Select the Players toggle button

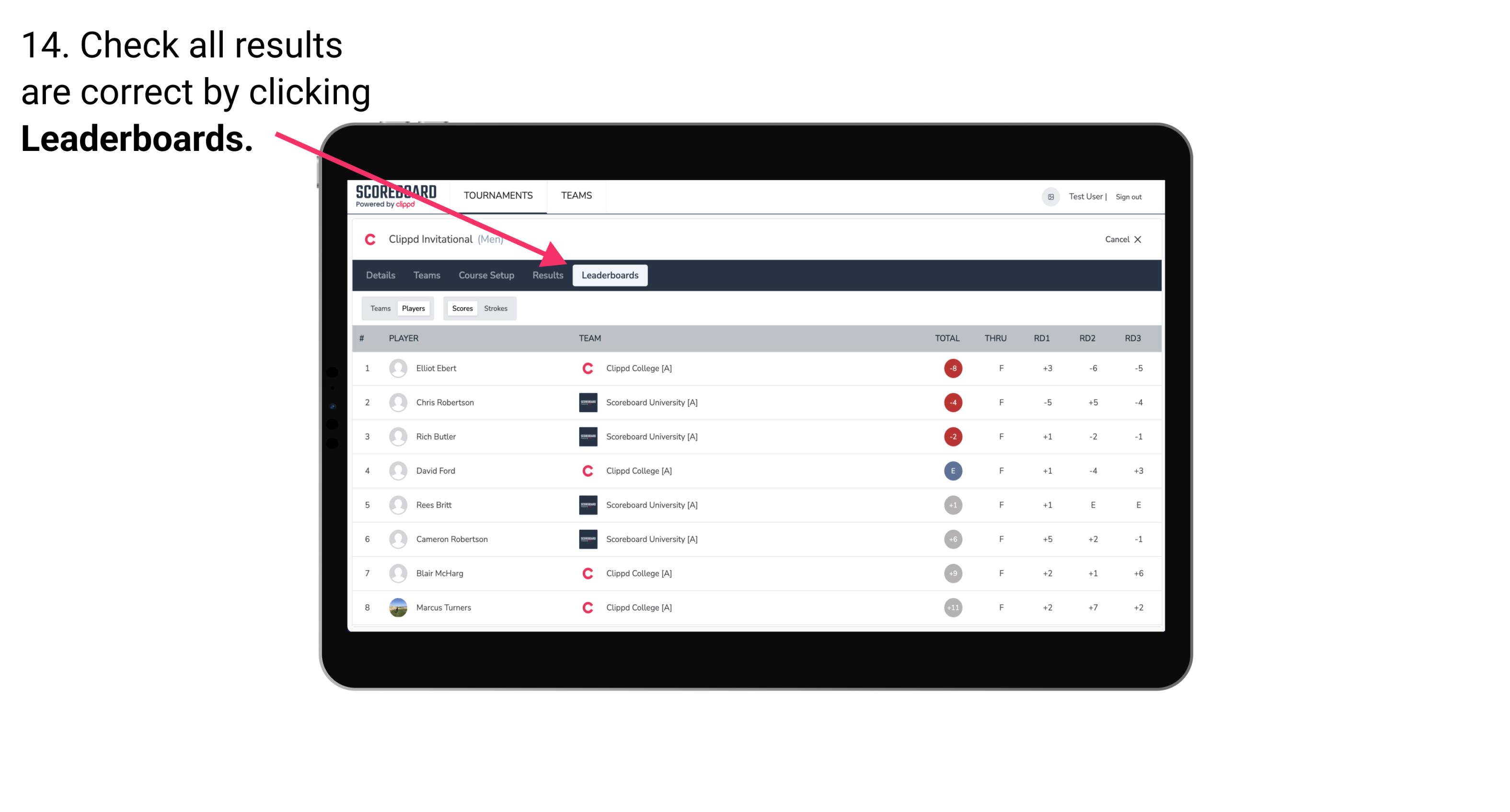point(412,308)
